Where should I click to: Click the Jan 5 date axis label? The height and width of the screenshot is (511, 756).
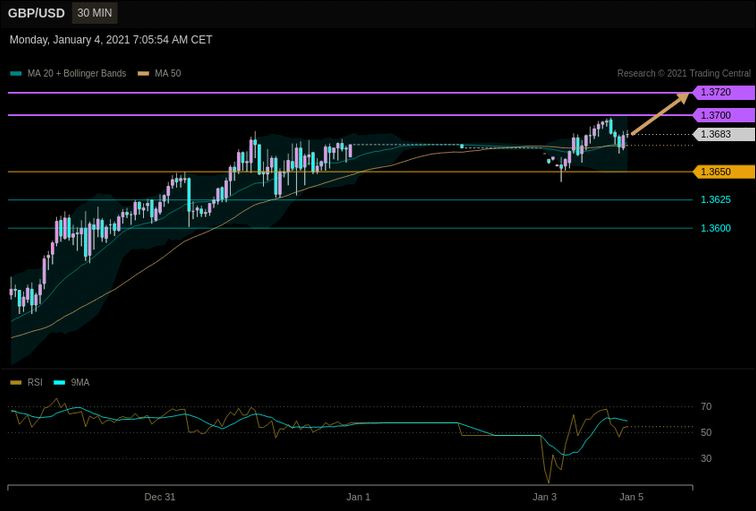pyautogui.click(x=631, y=497)
